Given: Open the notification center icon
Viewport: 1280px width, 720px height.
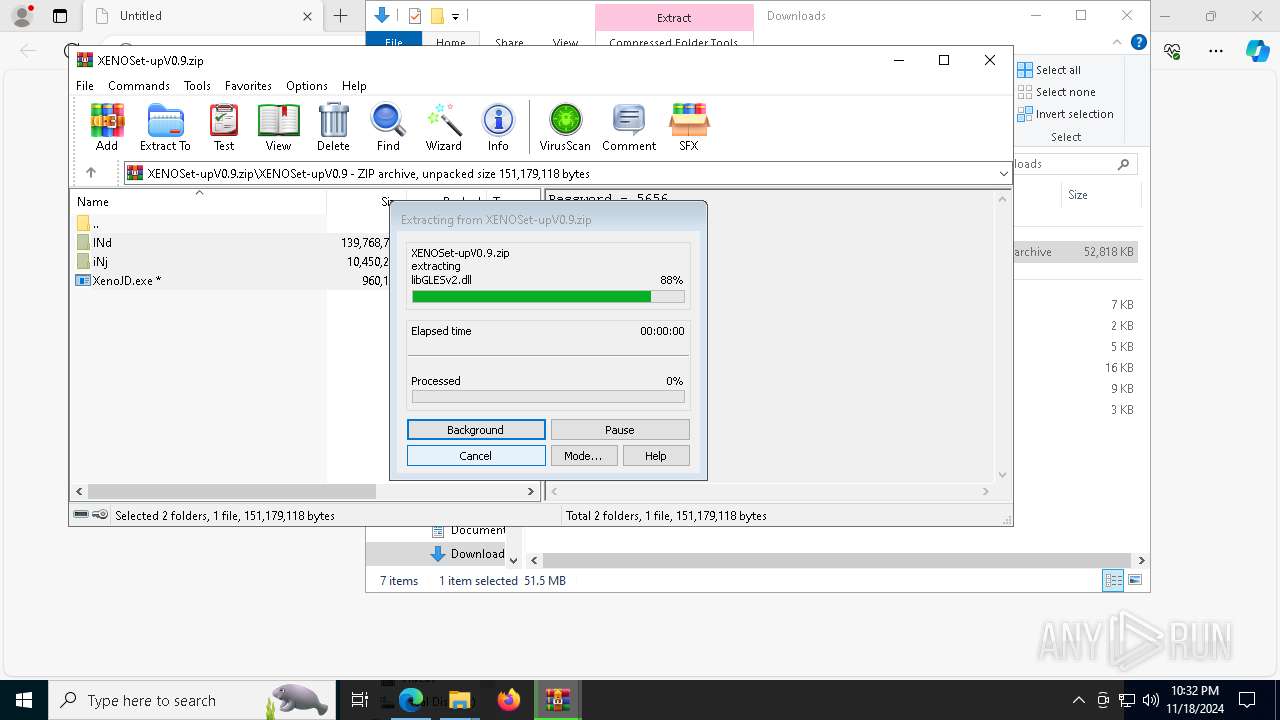Looking at the screenshot, I should pos(1247,700).
